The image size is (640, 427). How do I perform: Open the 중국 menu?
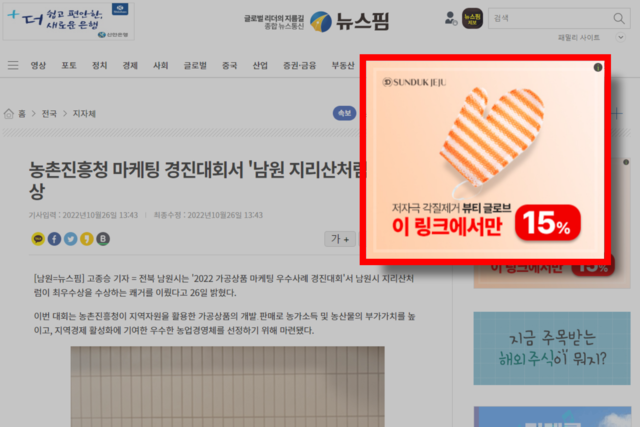[x=229, y=65]
